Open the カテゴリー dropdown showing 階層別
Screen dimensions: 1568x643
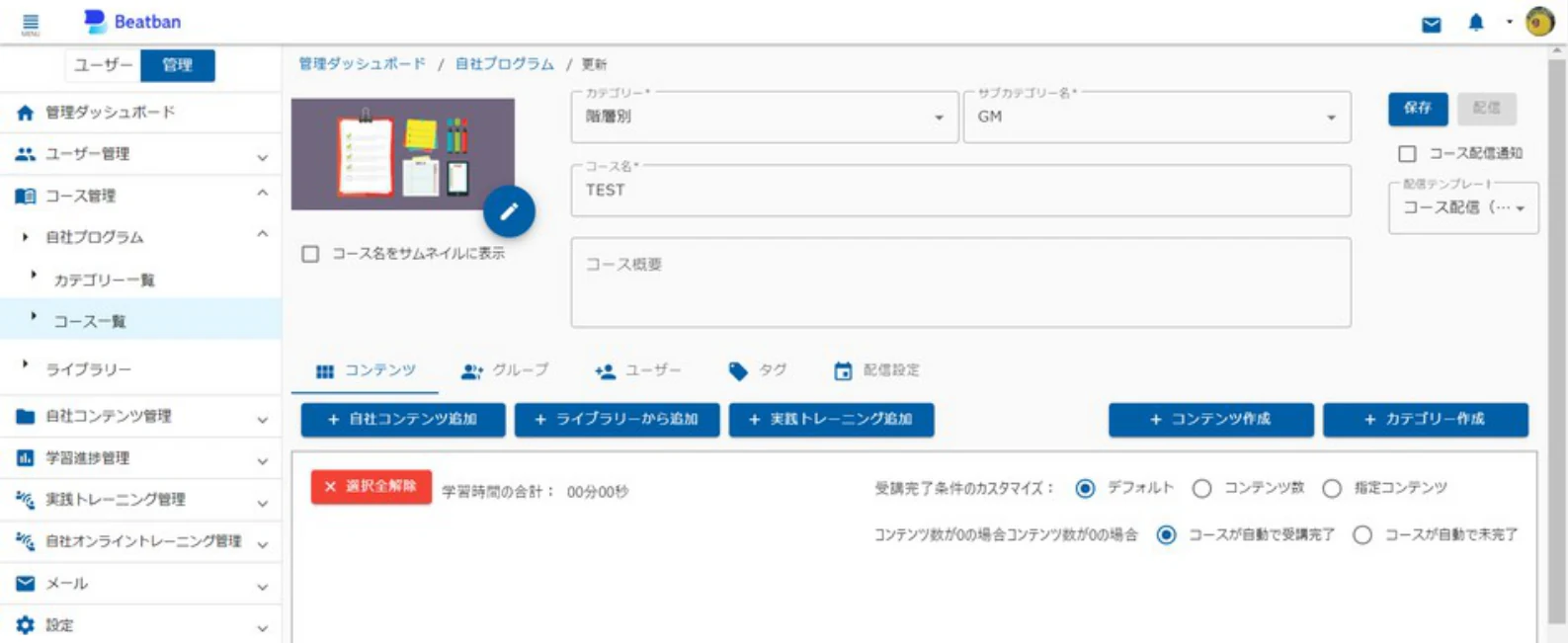pyautogui.click(x=765, y=117)
